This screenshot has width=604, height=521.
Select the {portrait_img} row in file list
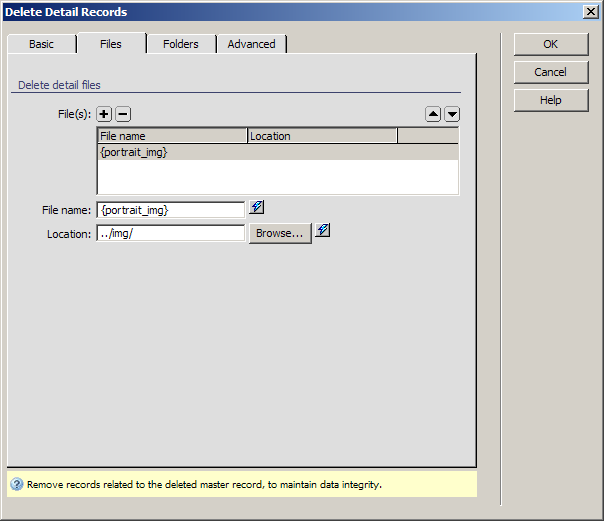tap(277, 152)
